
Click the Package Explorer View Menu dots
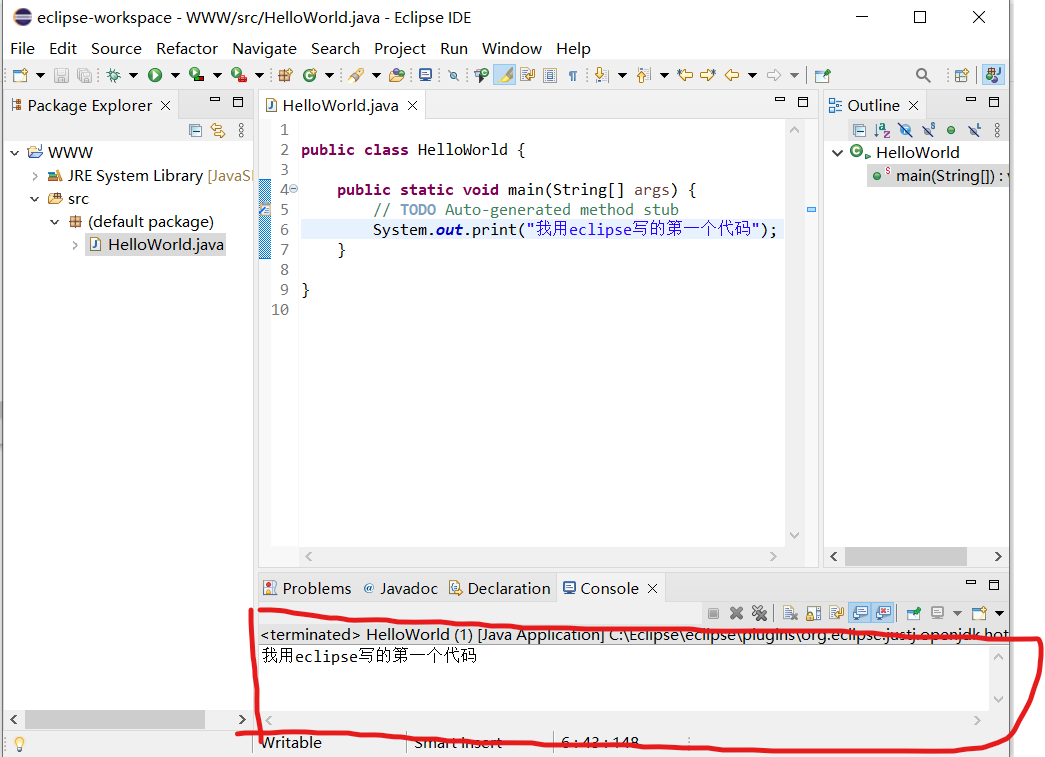[241, 131]
